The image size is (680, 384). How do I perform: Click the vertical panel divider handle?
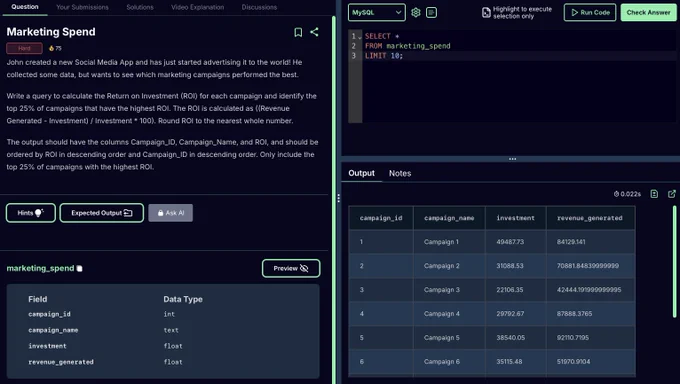tap(338, 198)
